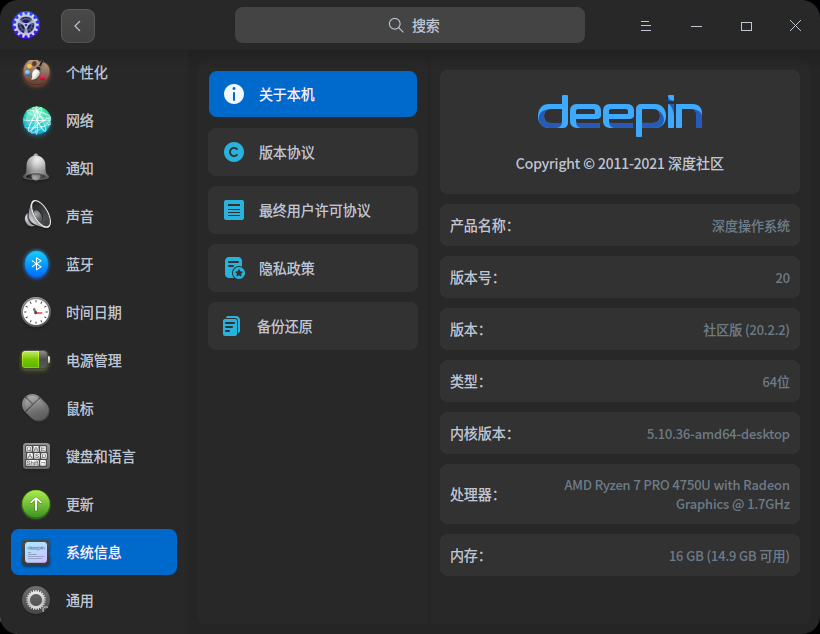Open 电源管理 settings
Screen dimensions: 820x634
(x=94, y=360)
